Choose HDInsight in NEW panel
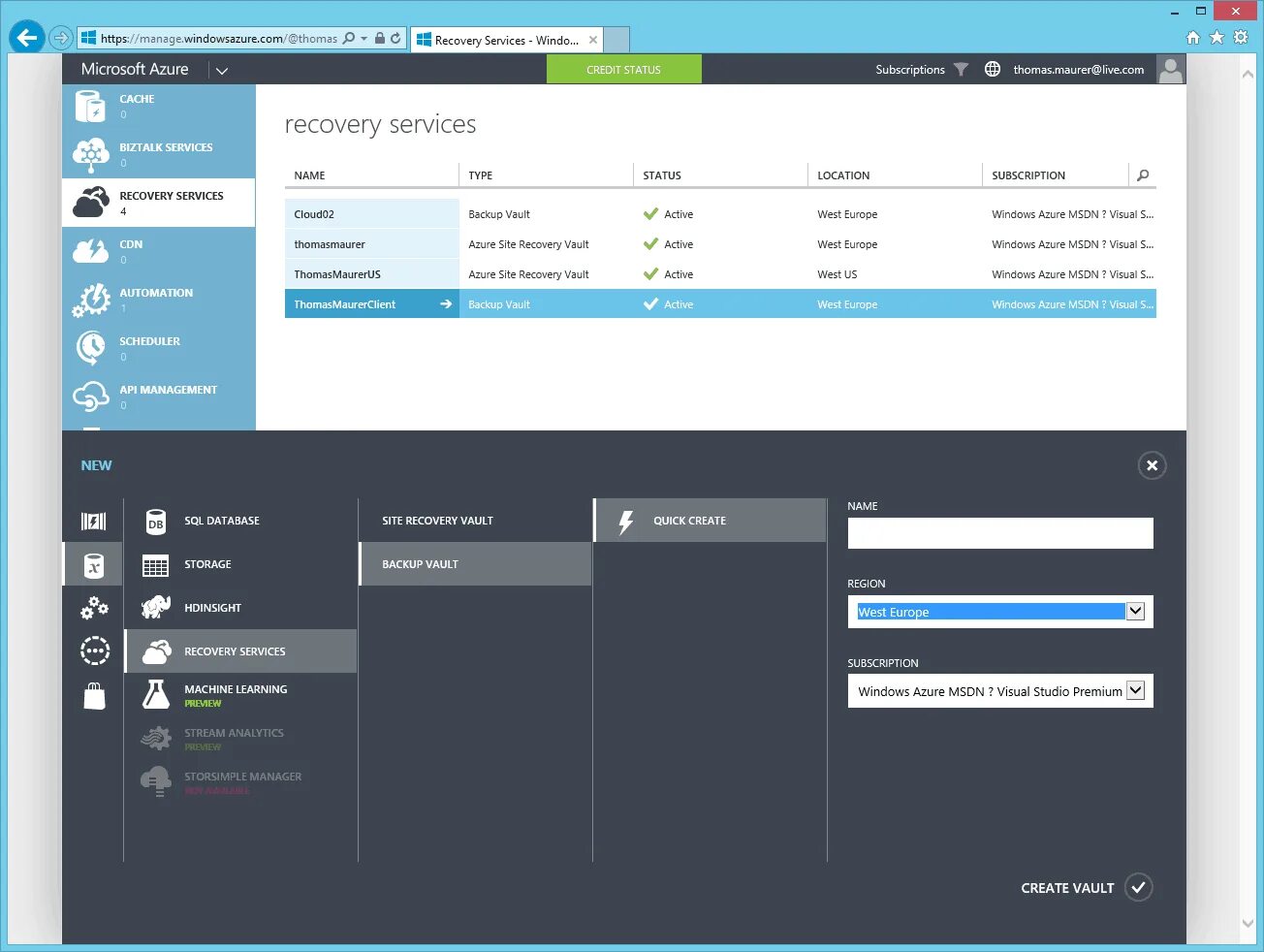Screen dimensions: 1264x952 (x=241, y=608)
